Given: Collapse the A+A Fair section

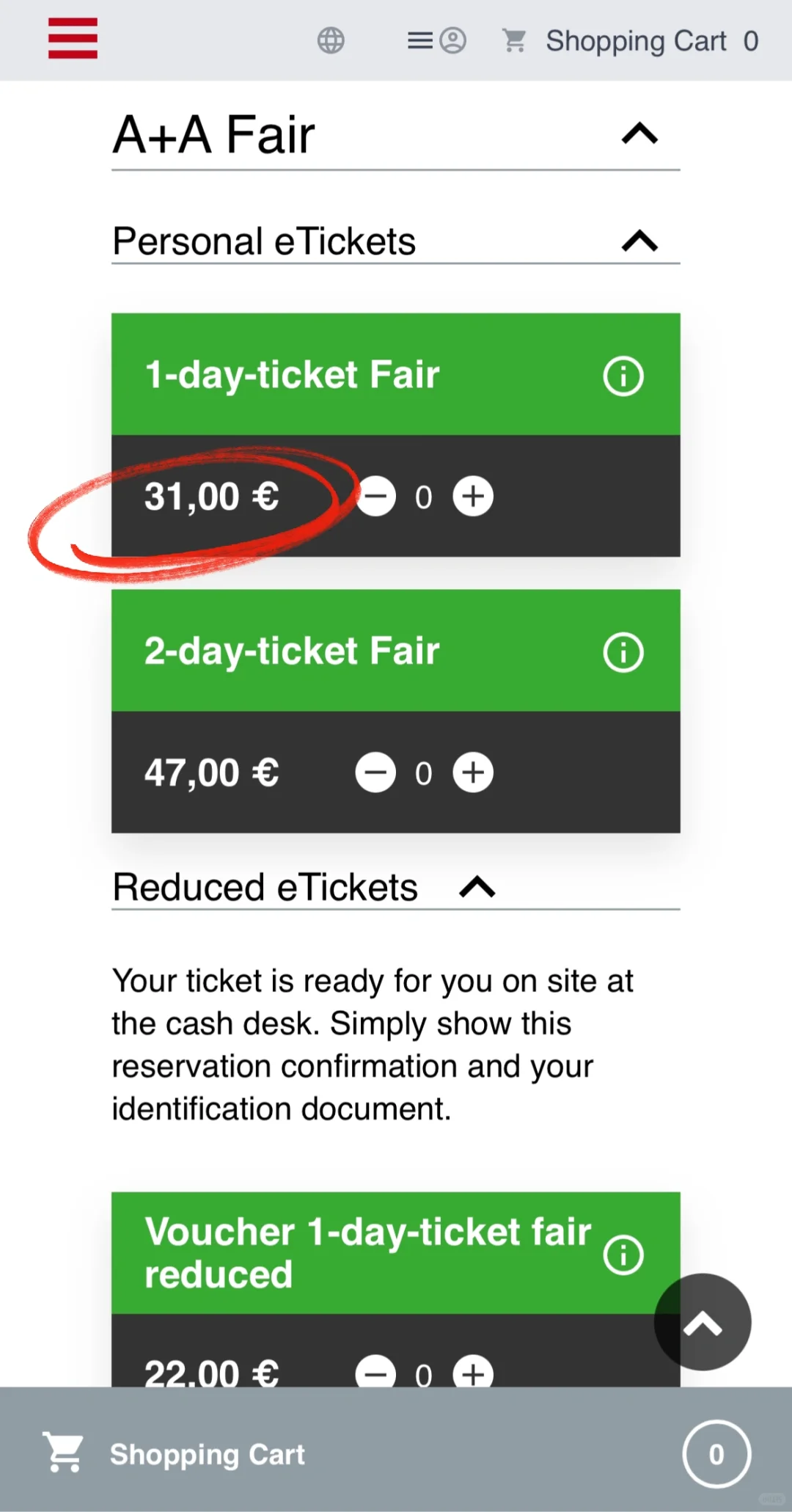Looking at the screenshot, I should coord(639,134).
